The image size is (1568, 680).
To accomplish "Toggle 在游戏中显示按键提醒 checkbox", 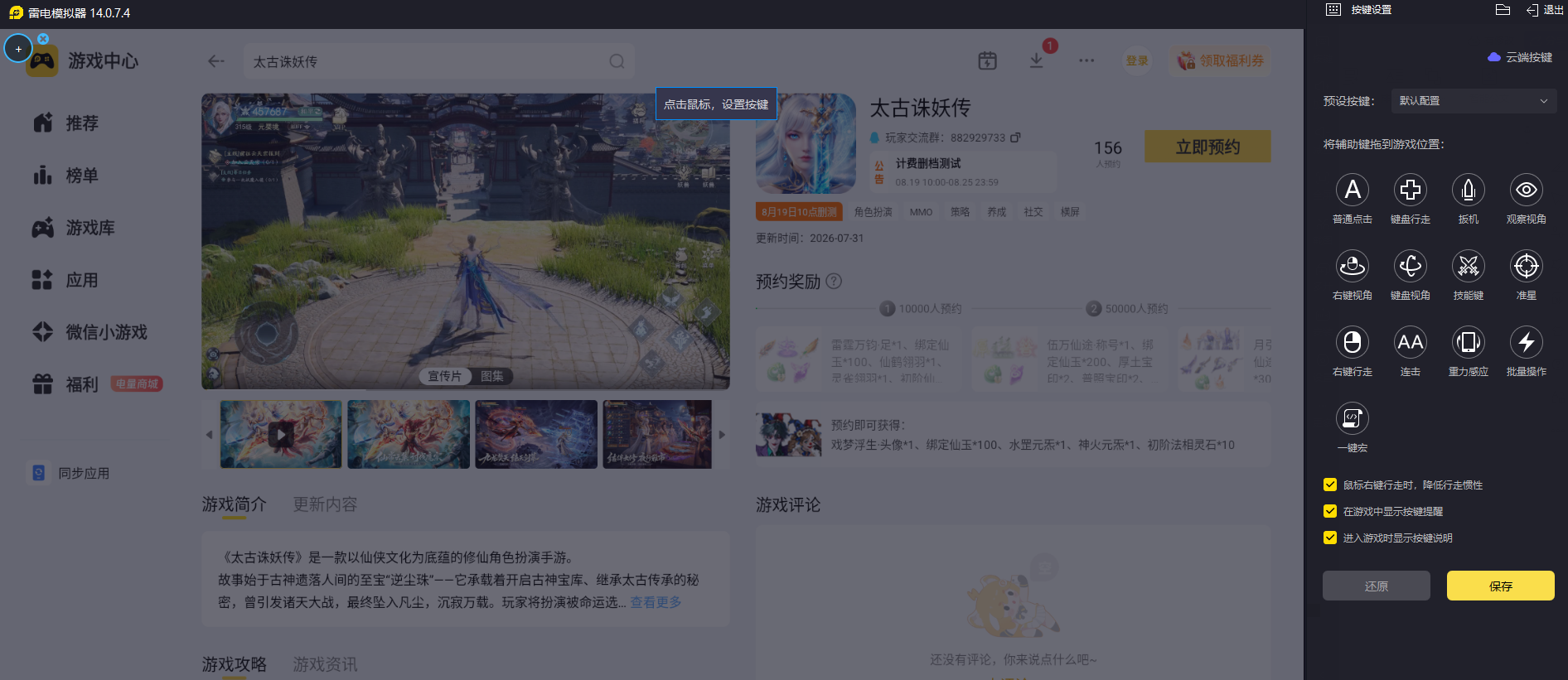I will 1330,511.
